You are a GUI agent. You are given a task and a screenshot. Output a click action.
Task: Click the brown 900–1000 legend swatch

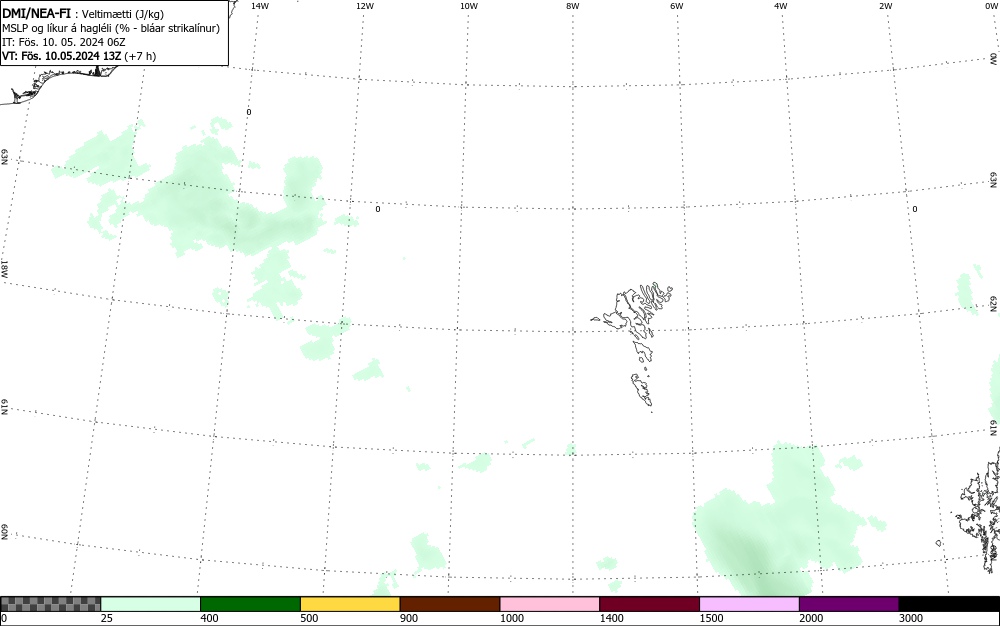(x=450, y=604)
